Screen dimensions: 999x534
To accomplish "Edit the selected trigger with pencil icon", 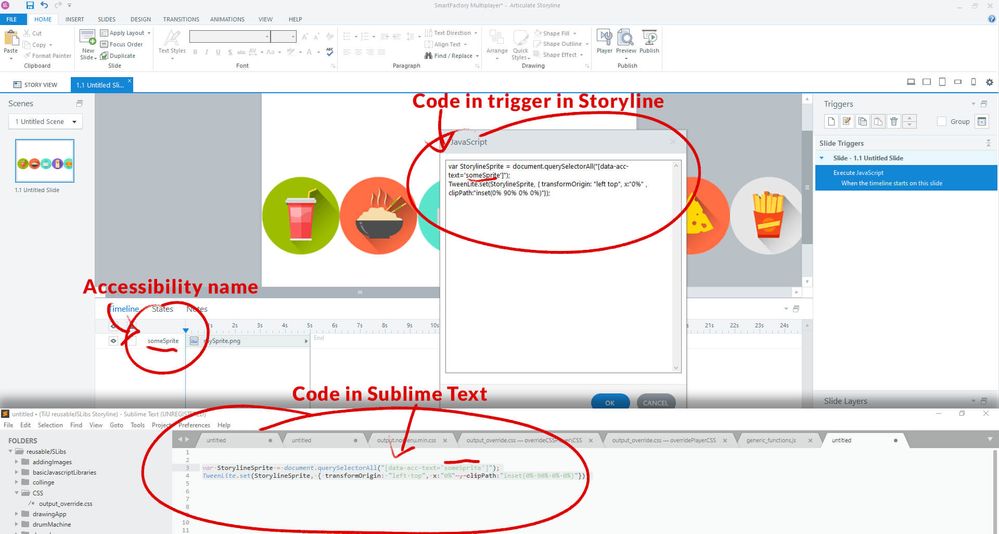I will [x=845, y=121].
